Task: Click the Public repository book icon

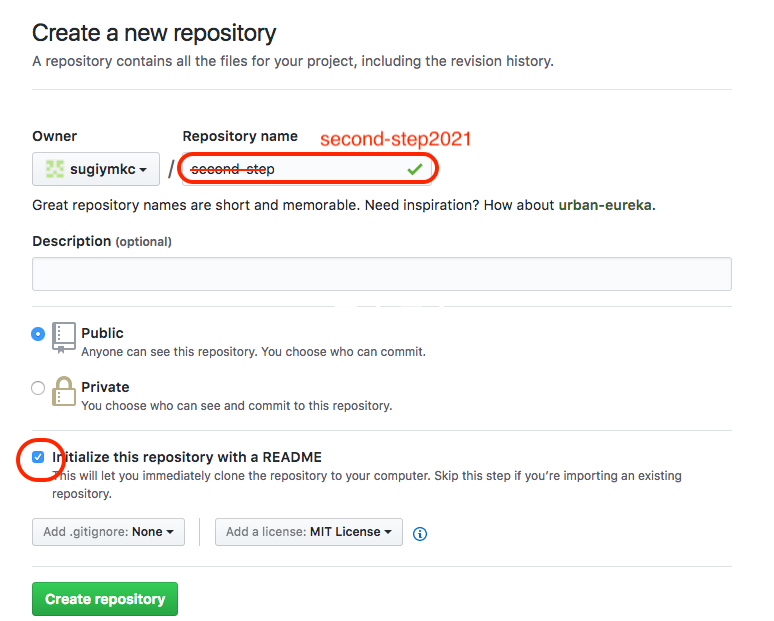Action: [x=64, y=338]
